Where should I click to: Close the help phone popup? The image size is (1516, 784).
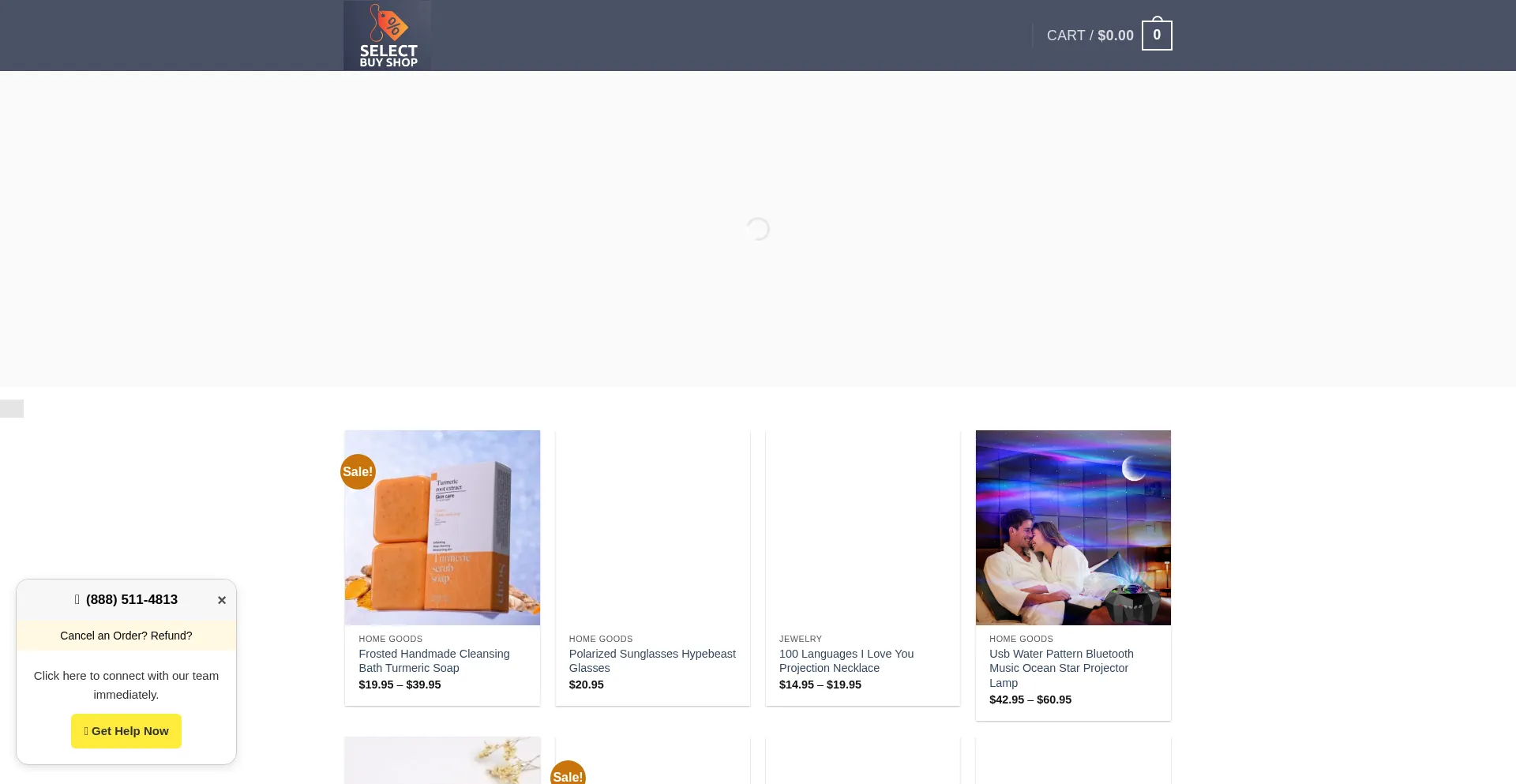(222, 600)
